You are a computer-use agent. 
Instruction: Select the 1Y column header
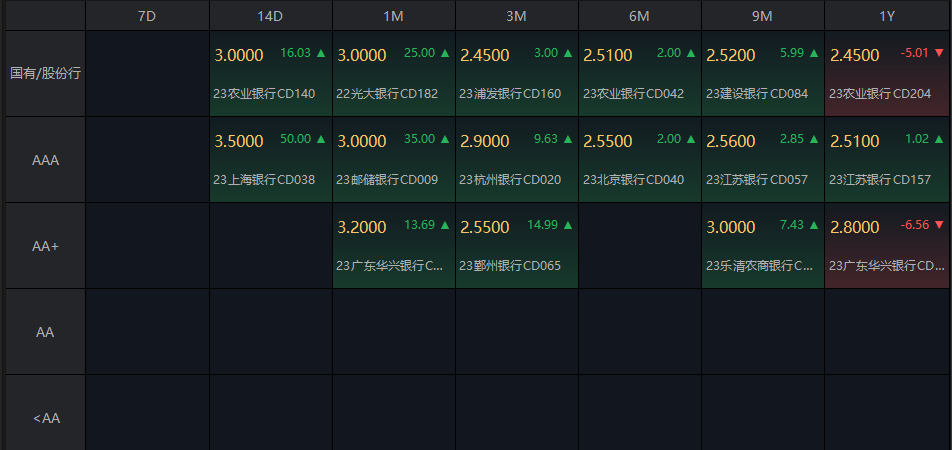click(x=887, y=16)
